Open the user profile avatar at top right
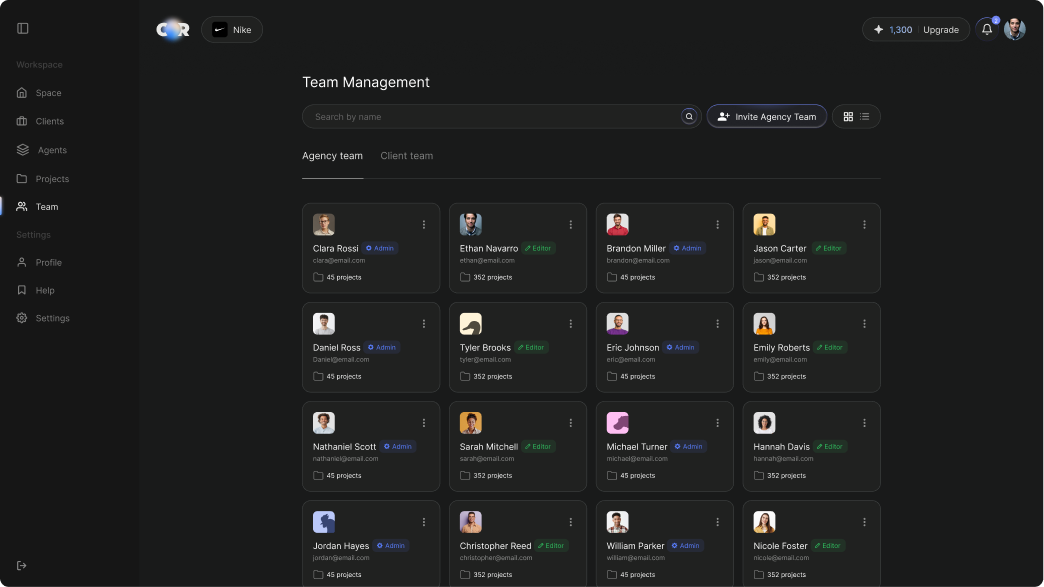Image resolution: width=1044 pixels, height=587 pixels. [x=1014, y=30]
